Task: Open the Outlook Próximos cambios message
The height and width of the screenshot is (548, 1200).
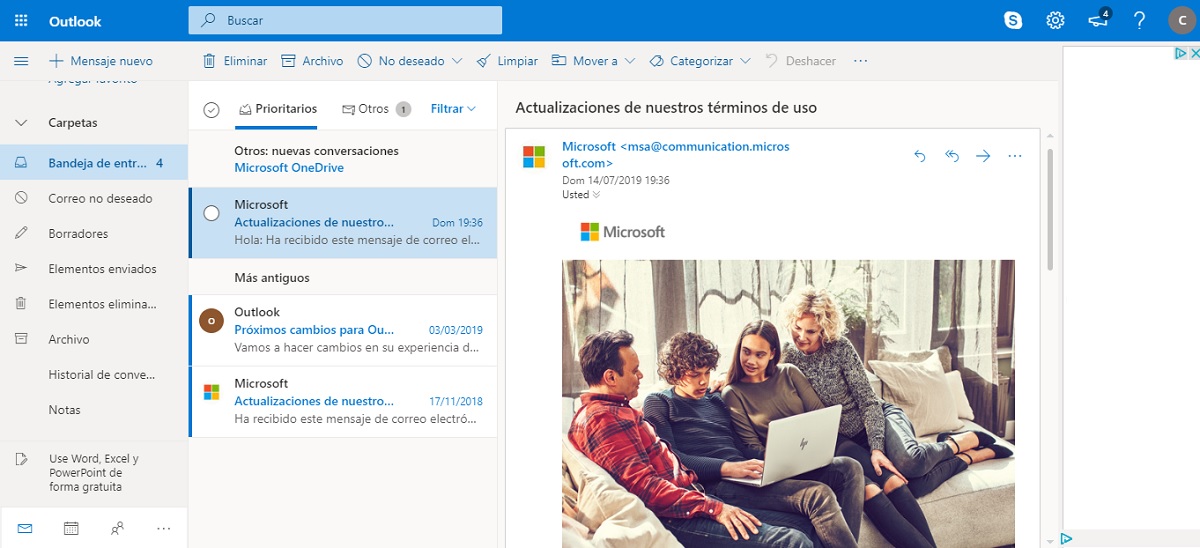Action: (x=343, y=330)
